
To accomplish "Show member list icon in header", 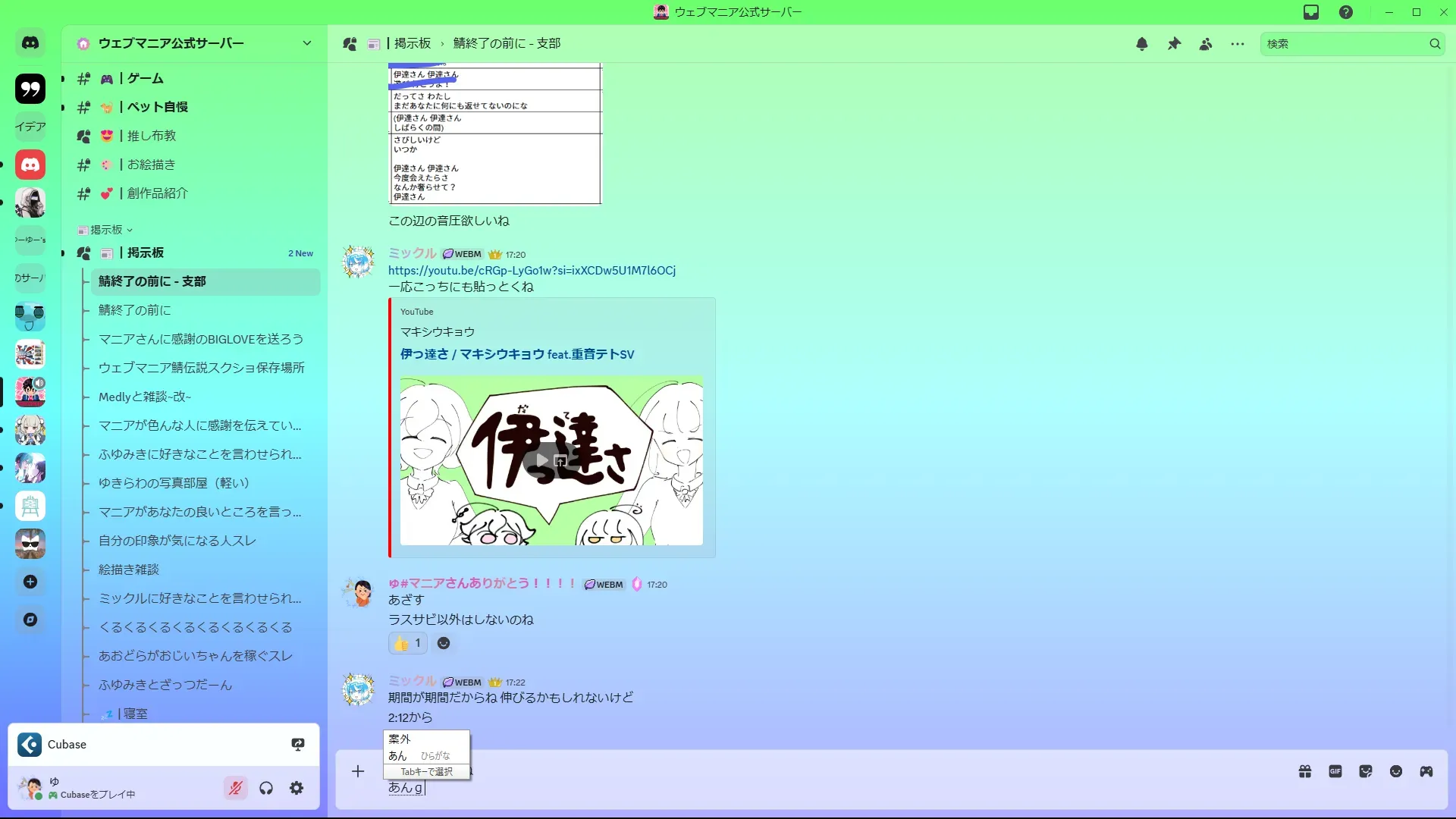I will point(1206,44).
